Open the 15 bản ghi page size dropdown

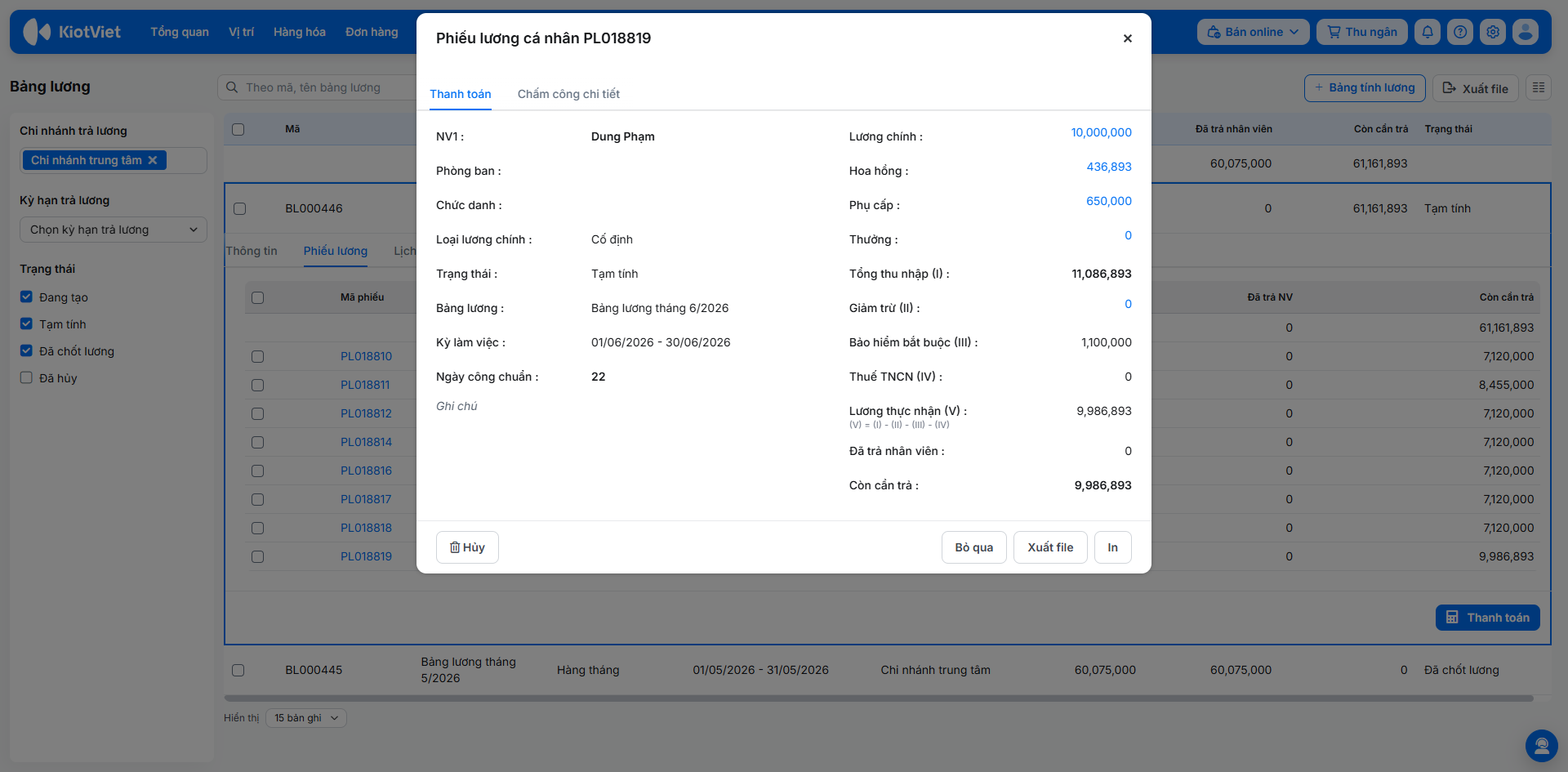[306, 718]
